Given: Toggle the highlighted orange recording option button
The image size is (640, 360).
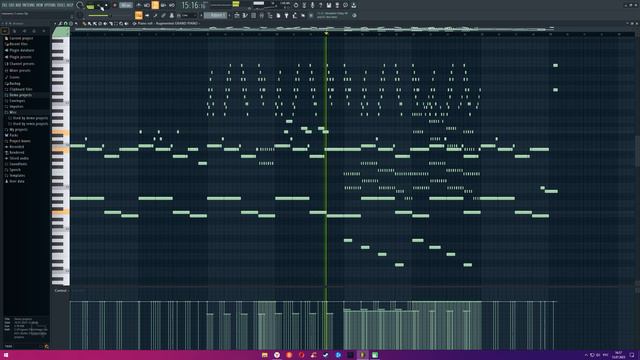Looking at the screenshot, I should (155, 5).
